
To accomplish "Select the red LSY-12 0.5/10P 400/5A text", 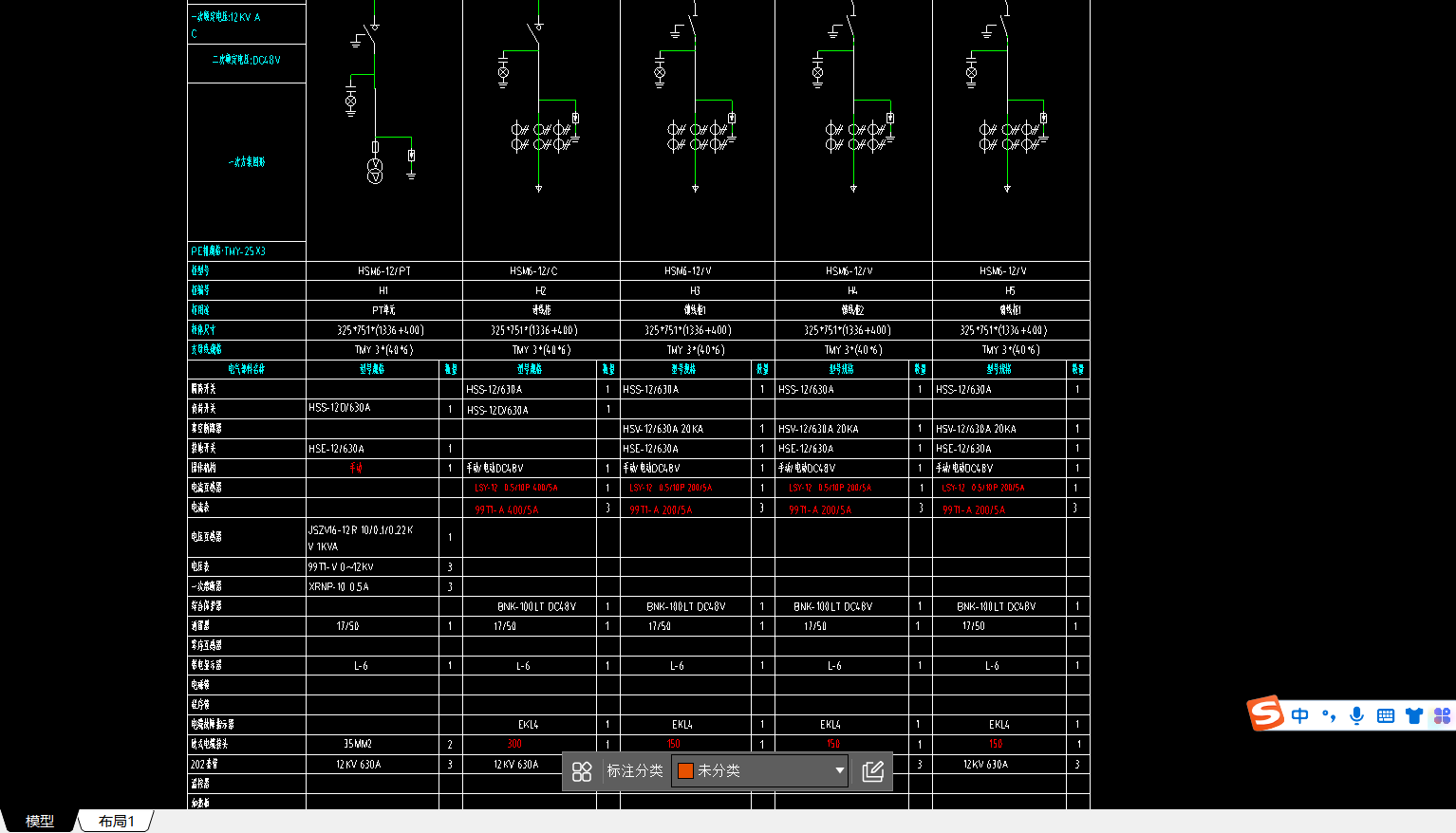I will pyautogui.click(x=516, y=488).
